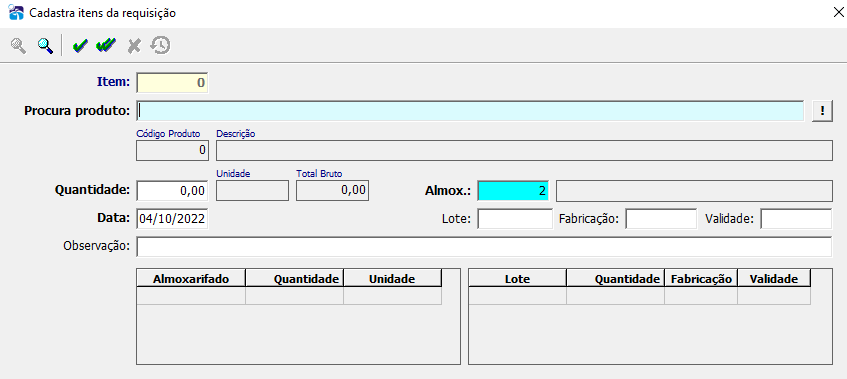The width and height of the screenshot is (847, 379).
Task: Click the Descrição field
Action: tap(524, 150)
